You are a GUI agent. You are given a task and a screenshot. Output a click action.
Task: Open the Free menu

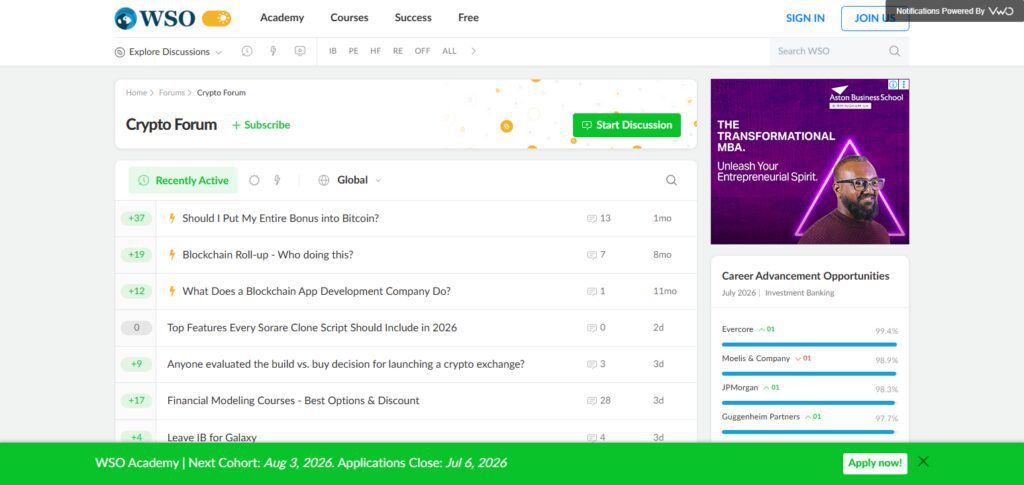pos(468,18)
